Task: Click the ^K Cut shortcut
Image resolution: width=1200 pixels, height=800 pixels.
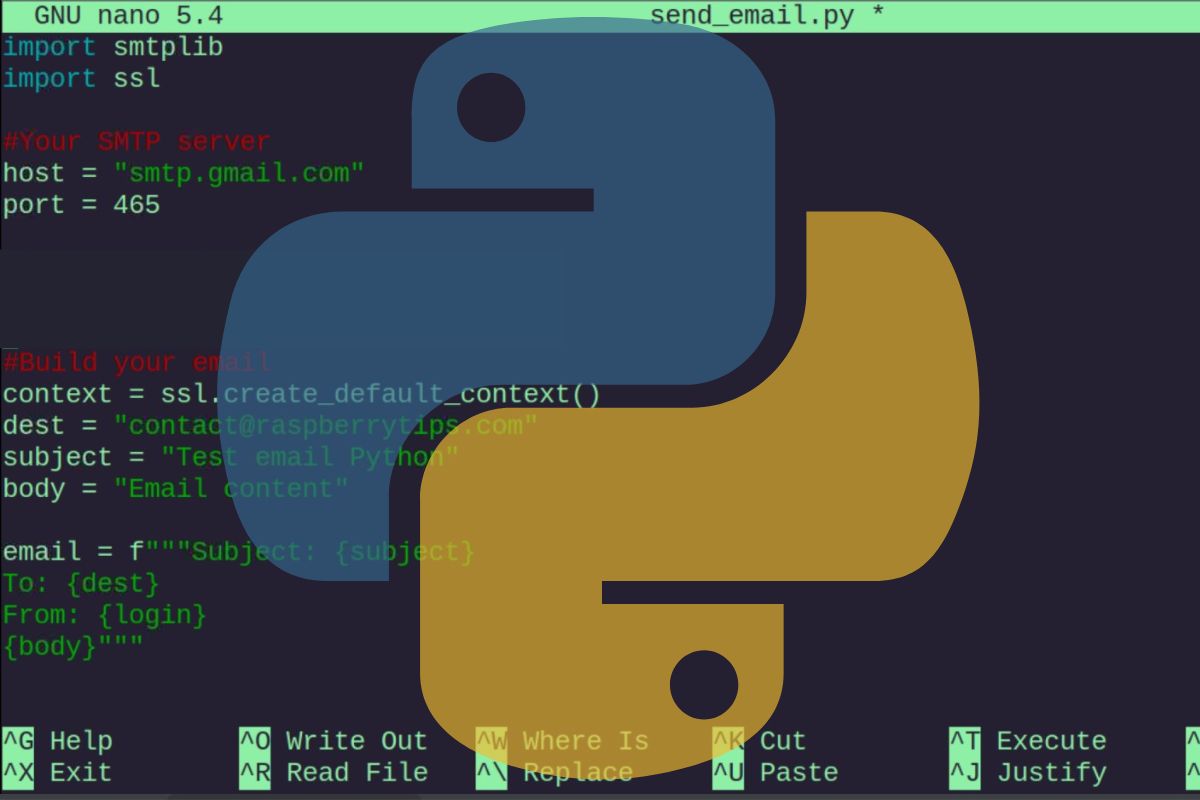Action: click(x=760, y=741)
